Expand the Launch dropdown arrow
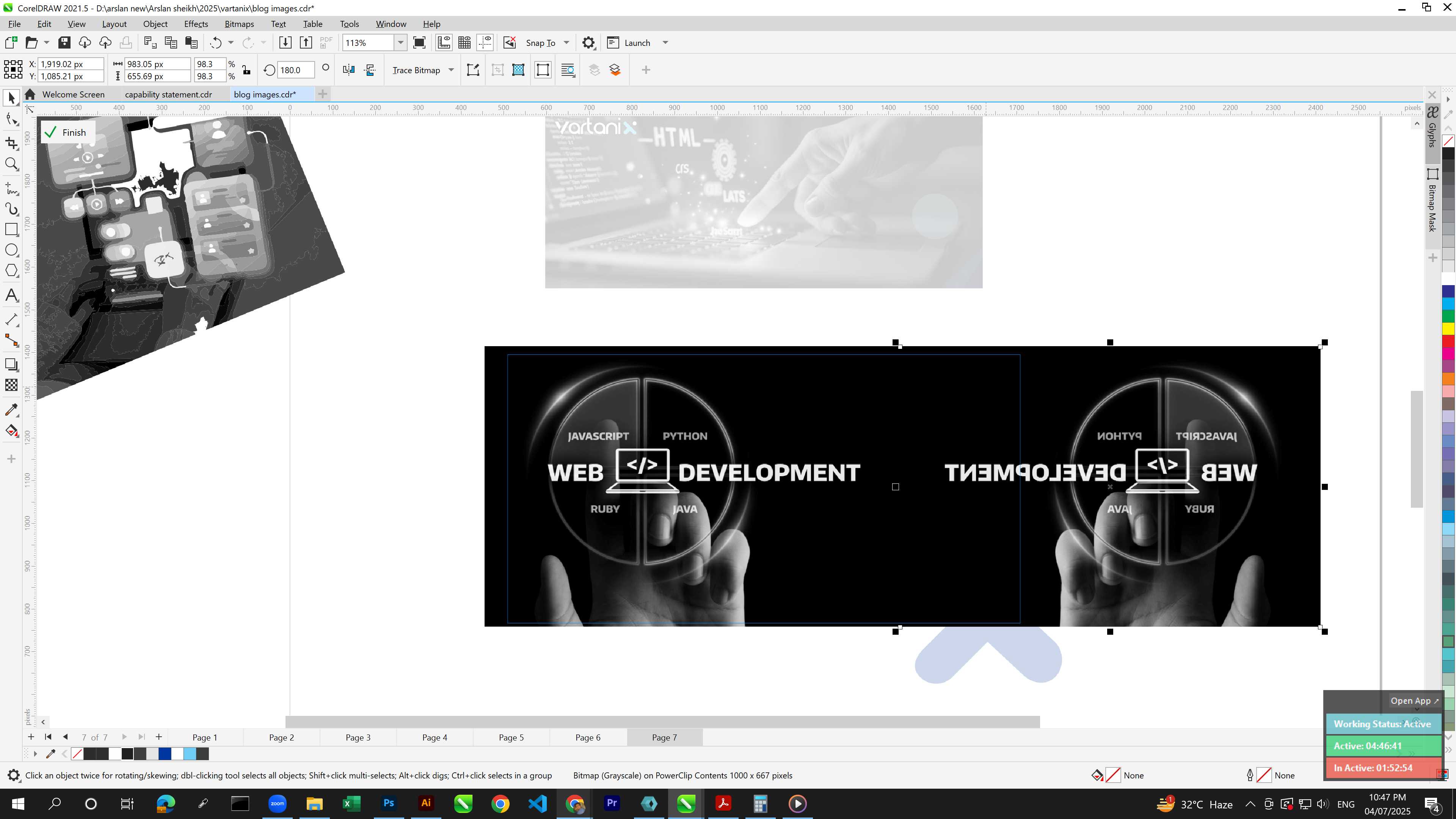 point(665,43)
